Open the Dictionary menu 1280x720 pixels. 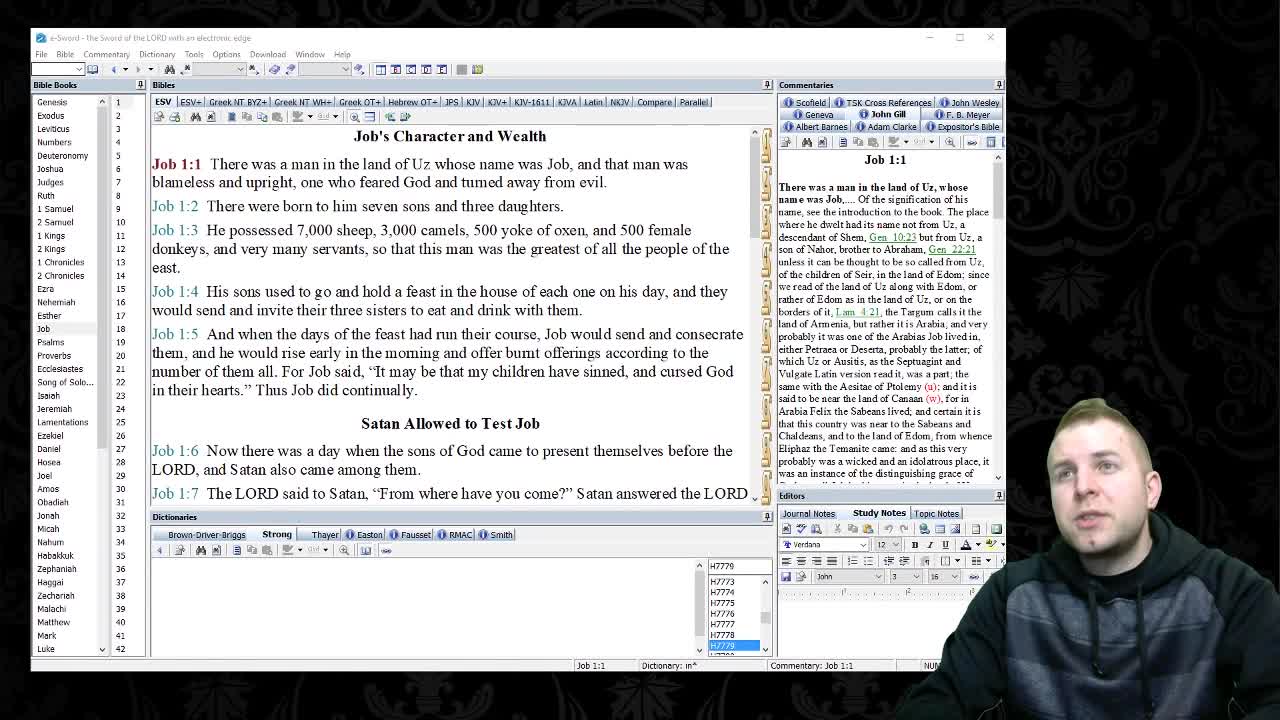pyautogui.click(x=157, y=54)
